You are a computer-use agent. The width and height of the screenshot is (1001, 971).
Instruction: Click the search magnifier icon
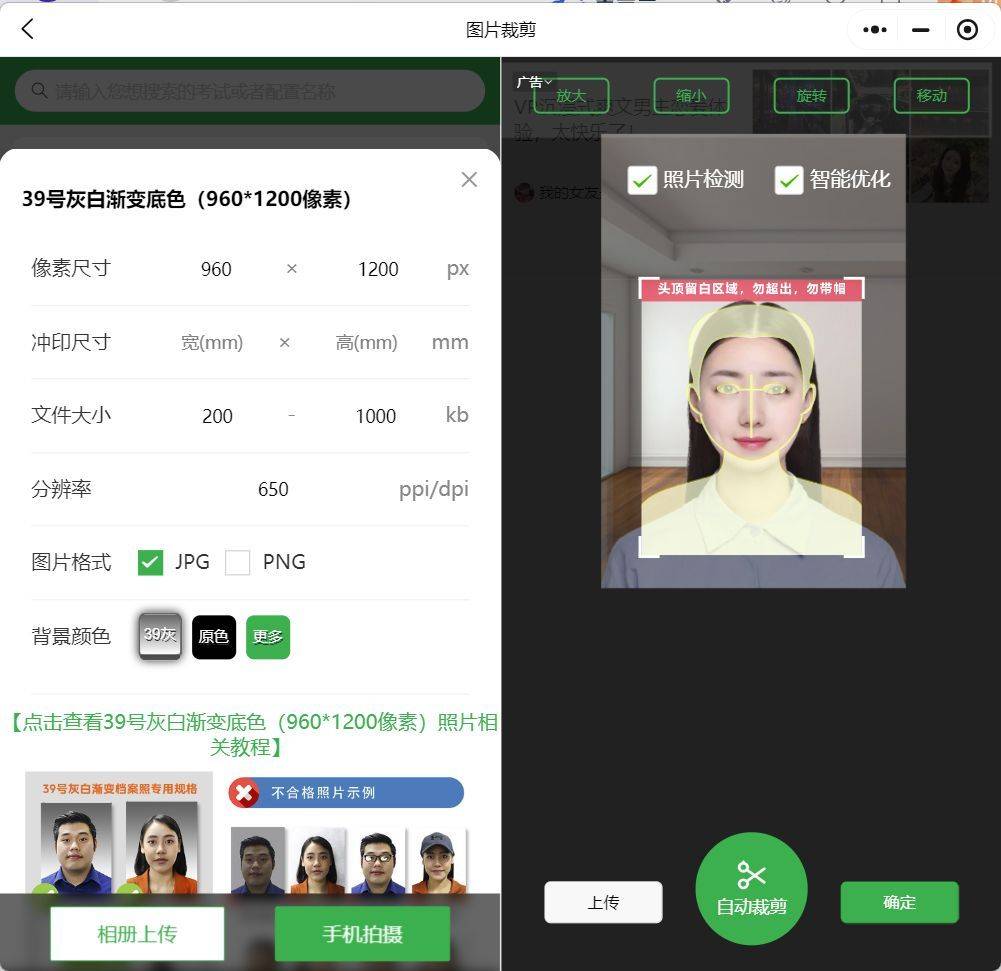(x=40, y=91)
